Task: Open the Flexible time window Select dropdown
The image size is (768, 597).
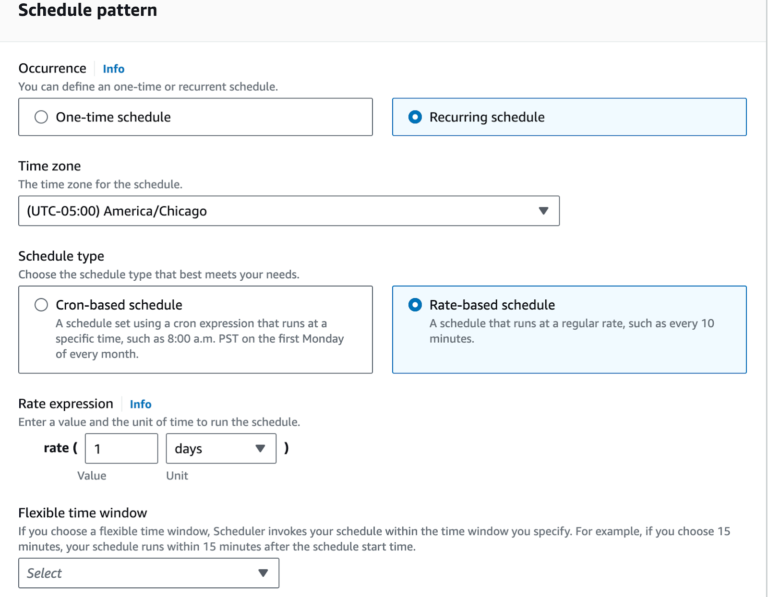Action: (148, 573)
